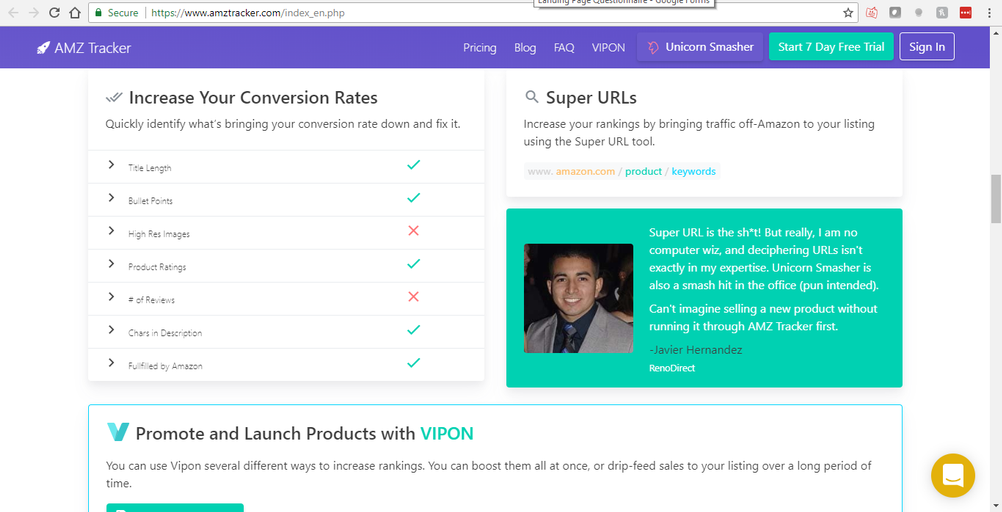Image resolution: width=1002 pixels, height=512 pixels.
Task: Open the Pricing menu item
Action: pos(479,47)
